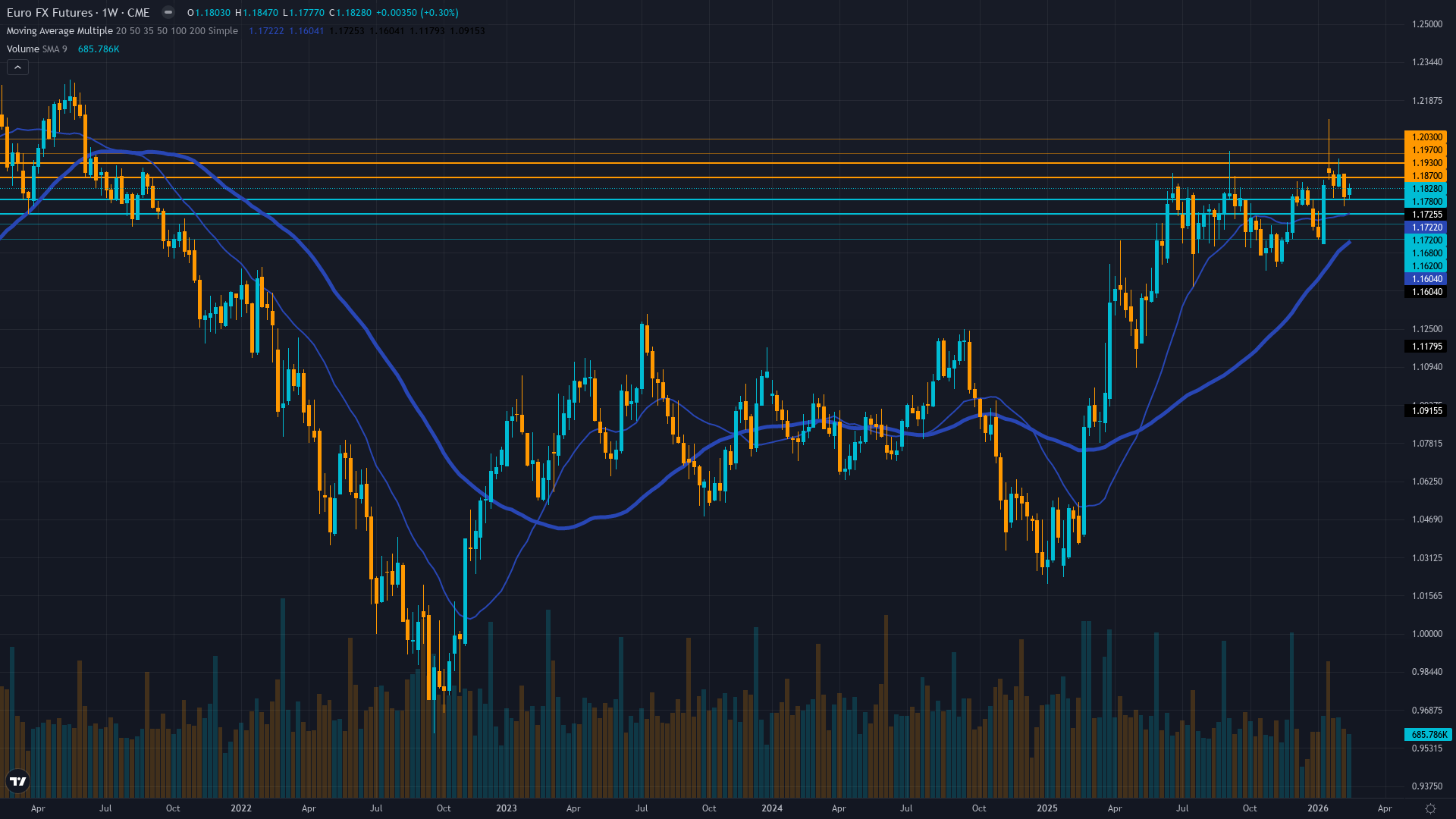The width and height of the screenshot is (1456, 819).
Task: Click the low value L1.17770
Action: click(303, 13)
